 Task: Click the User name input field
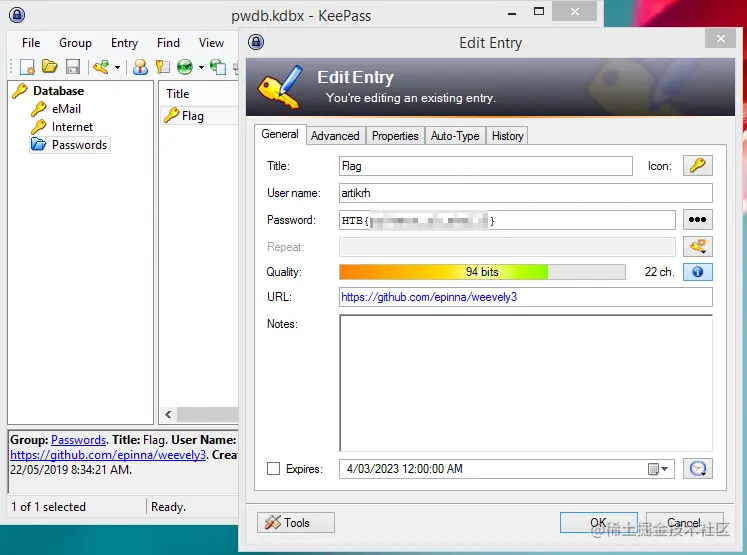[525, 193]
